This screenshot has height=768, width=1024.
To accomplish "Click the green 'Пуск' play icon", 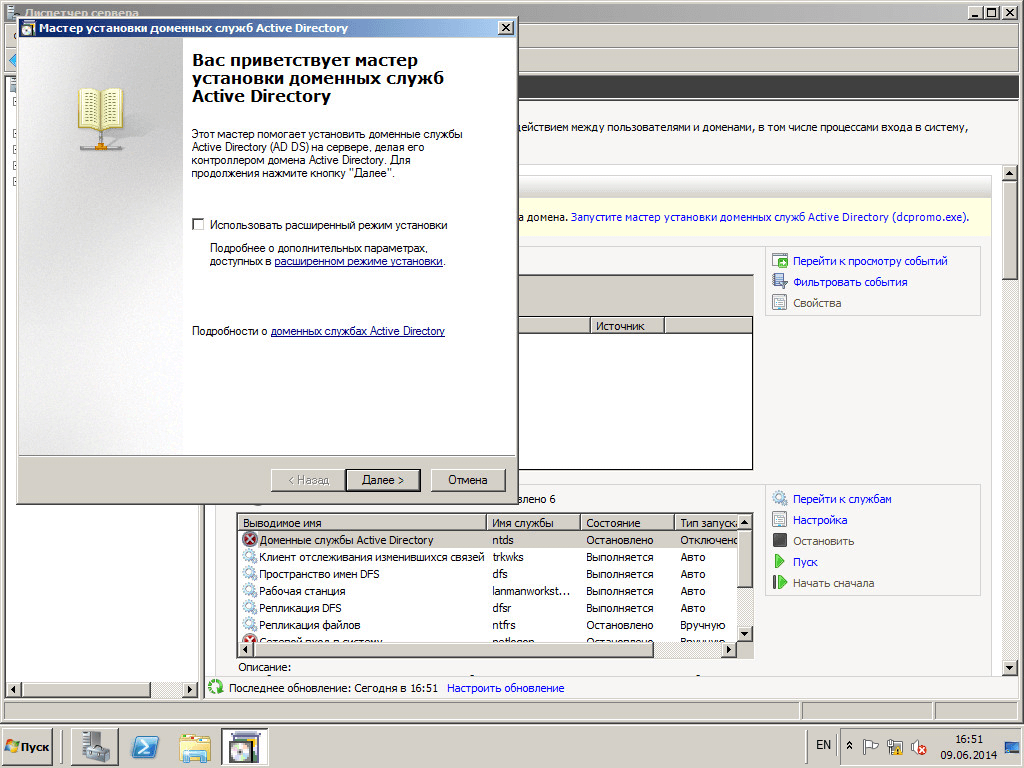I will (780, 562).
